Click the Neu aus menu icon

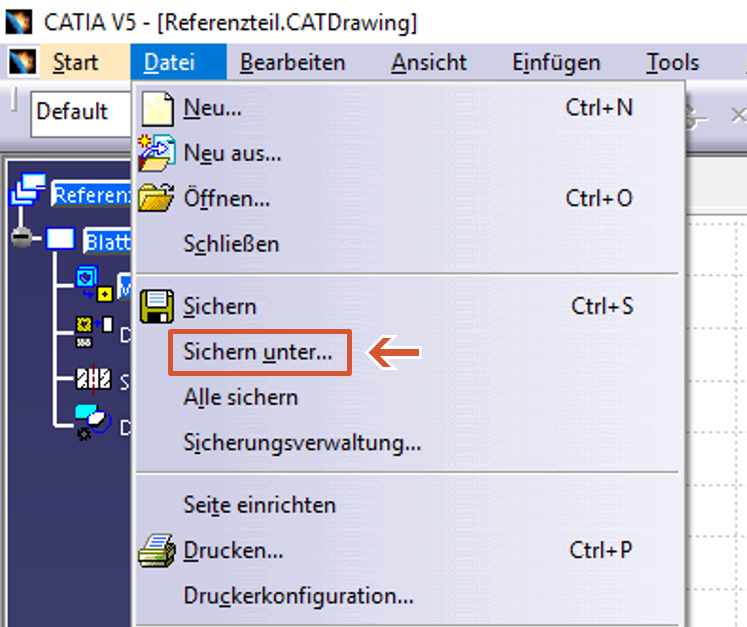coord(157,153)
